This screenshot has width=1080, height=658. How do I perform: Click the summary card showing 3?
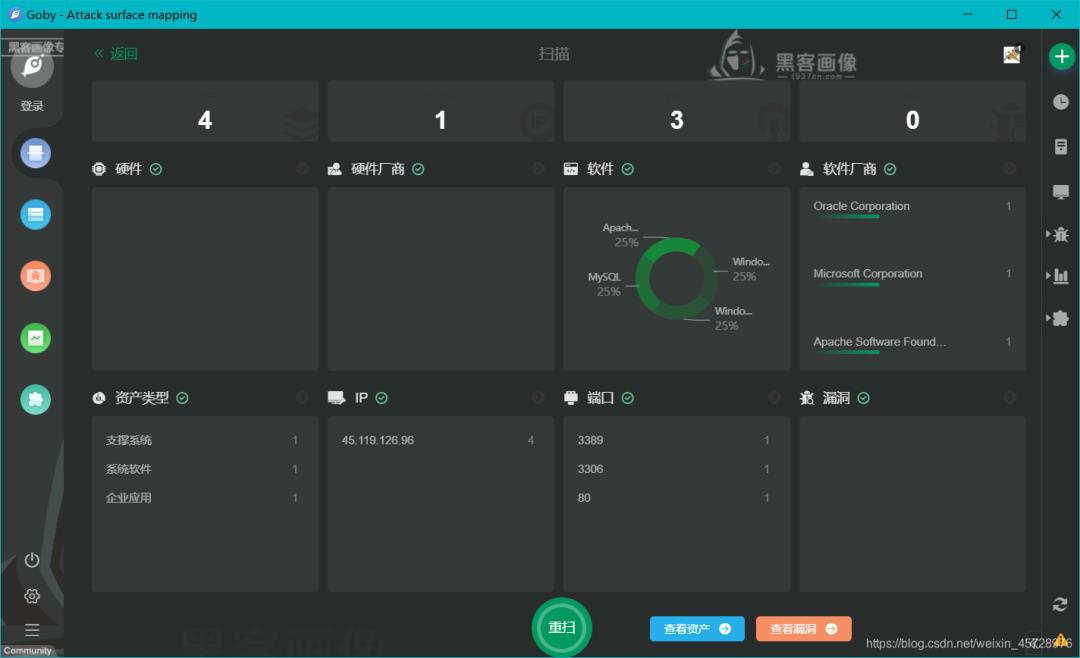click(676, 112)
